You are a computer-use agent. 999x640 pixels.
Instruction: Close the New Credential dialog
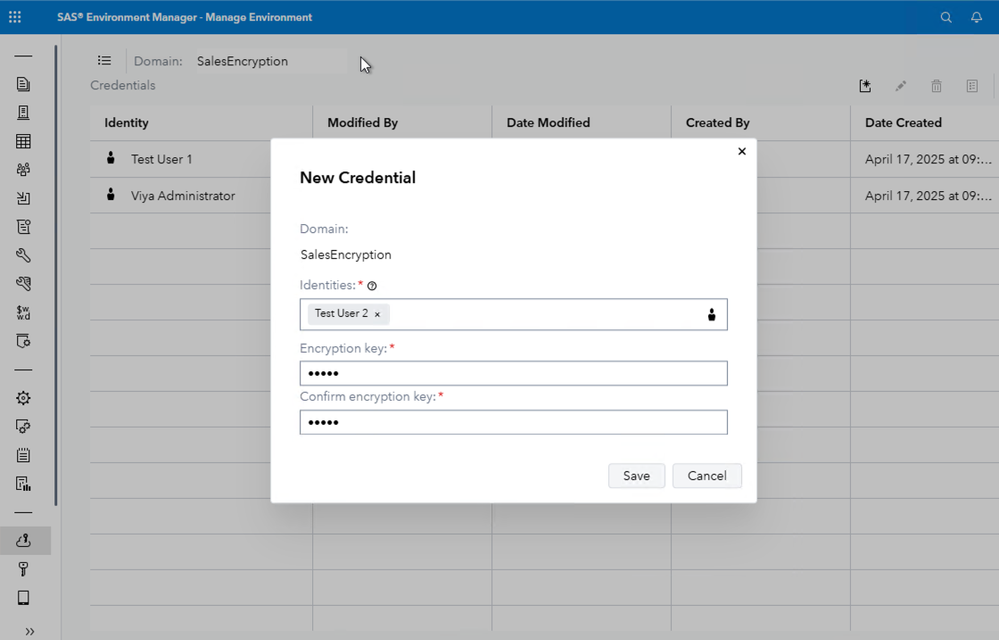click(x=742, y=152)
